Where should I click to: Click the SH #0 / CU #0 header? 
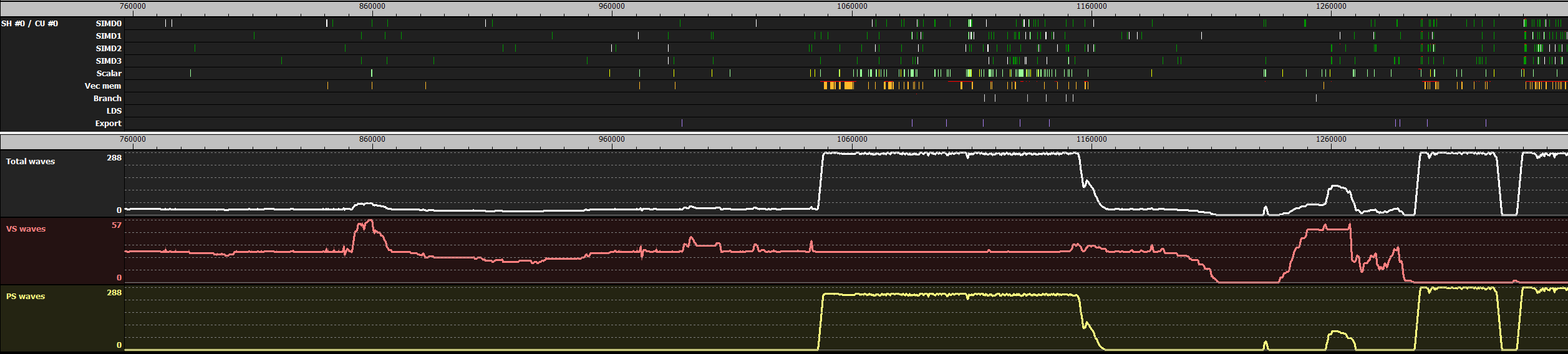29,24
